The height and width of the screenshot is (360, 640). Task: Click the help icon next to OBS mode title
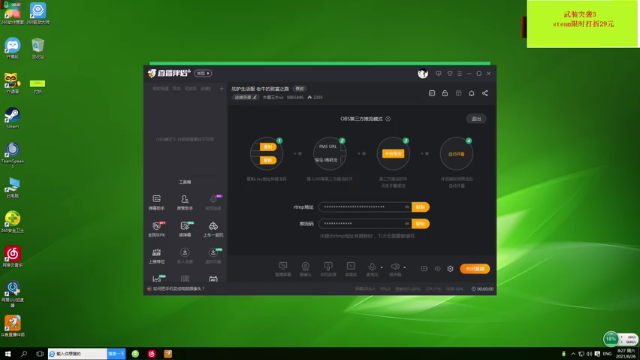(388, 119)
